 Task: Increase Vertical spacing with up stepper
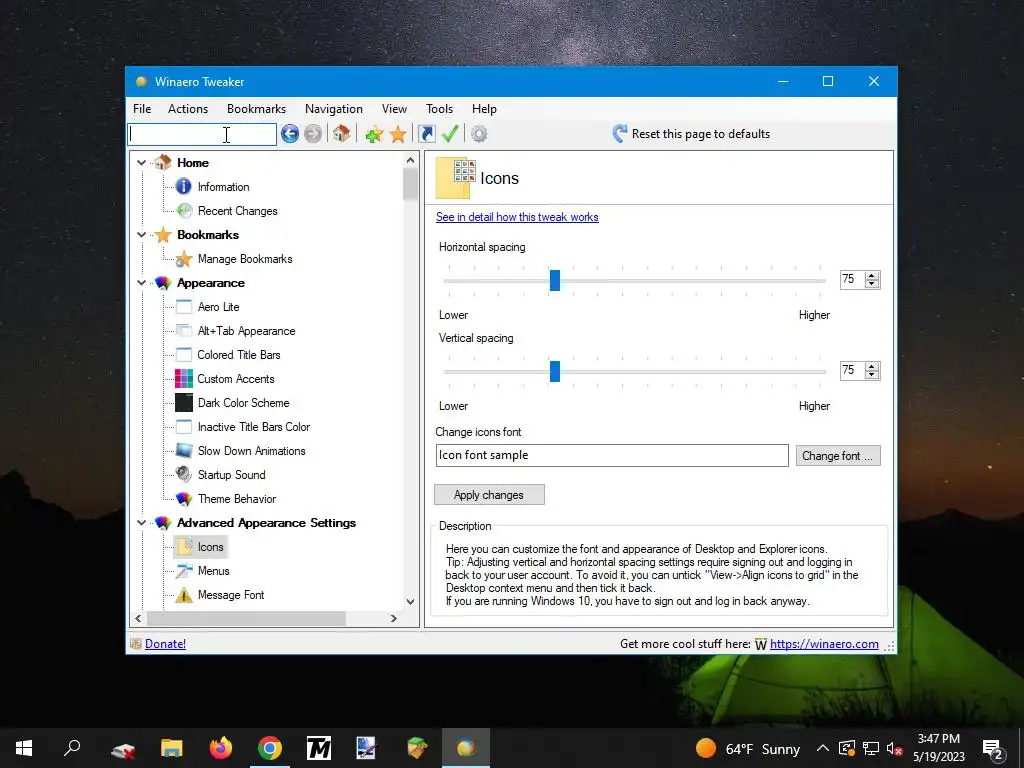(872, 366)
